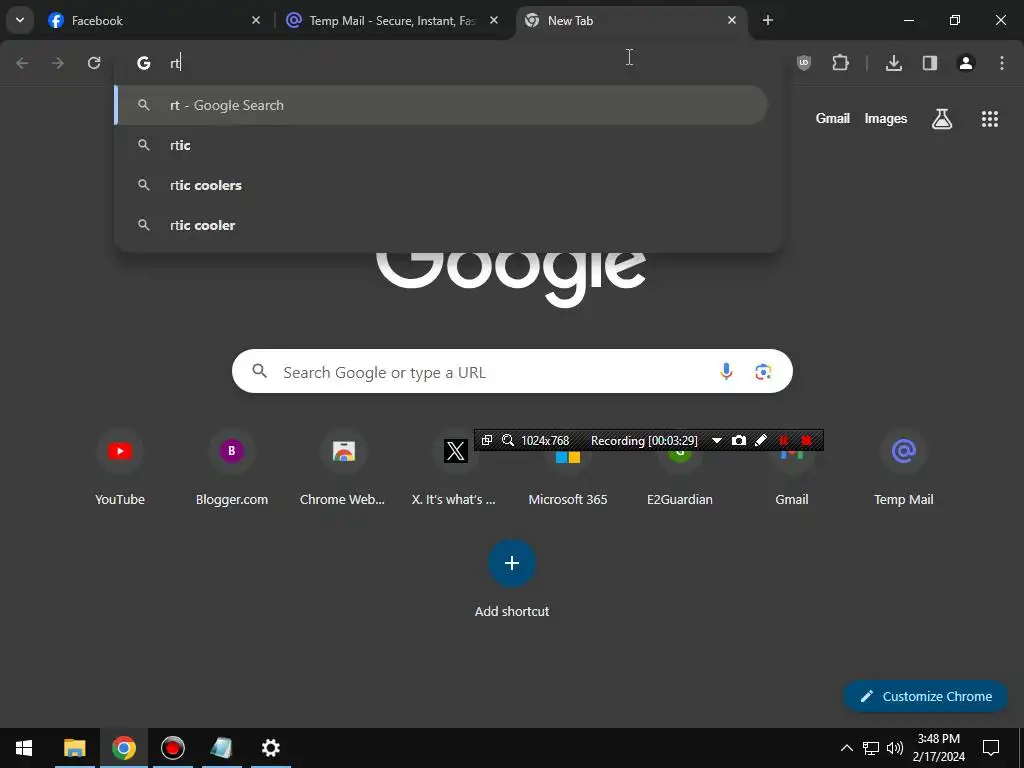Open the screen recorder taskbar icon
This screenshot has height=768, width=1024.
172,748
